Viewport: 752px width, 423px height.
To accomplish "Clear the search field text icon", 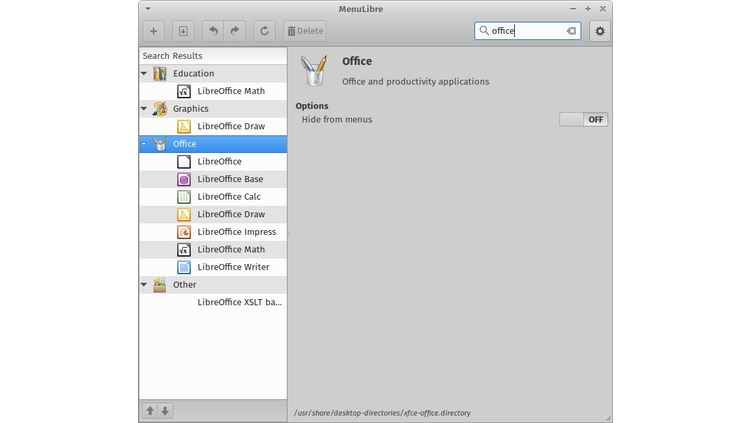I will pos(571,31).
